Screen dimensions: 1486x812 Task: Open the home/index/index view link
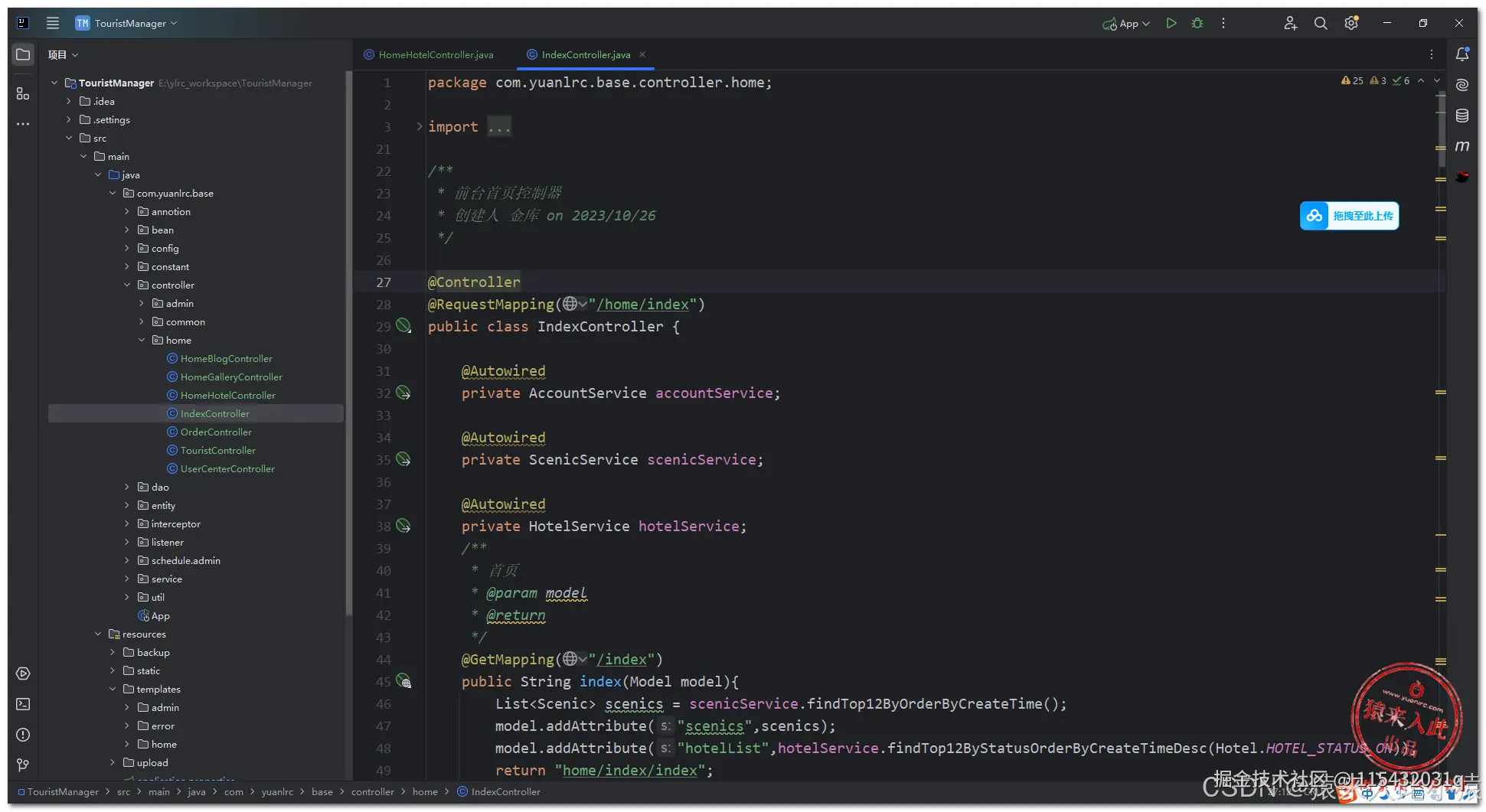630,770
